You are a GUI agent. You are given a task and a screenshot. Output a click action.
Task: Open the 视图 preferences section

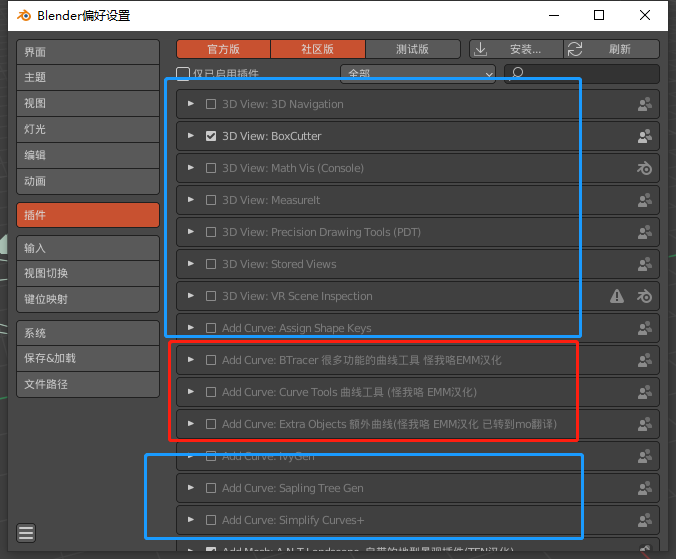coord(88,103)
